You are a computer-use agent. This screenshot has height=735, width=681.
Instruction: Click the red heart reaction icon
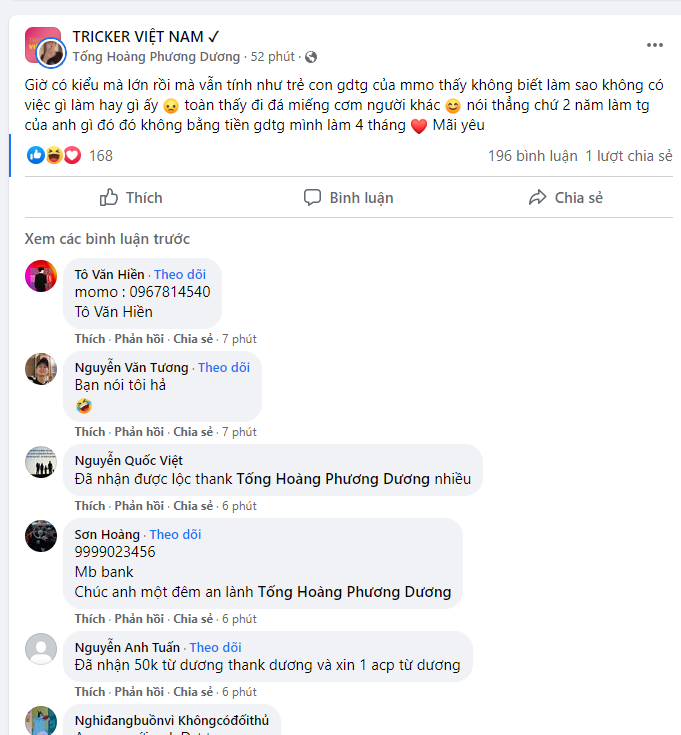coord(72,155)
